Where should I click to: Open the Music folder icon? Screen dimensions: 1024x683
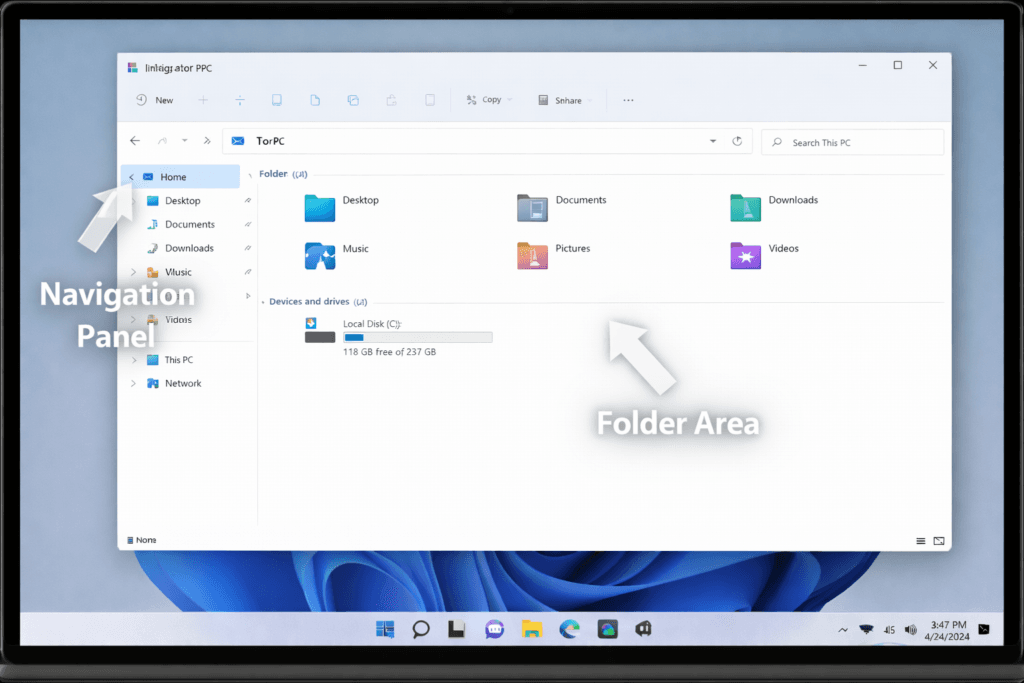point(320,255)
